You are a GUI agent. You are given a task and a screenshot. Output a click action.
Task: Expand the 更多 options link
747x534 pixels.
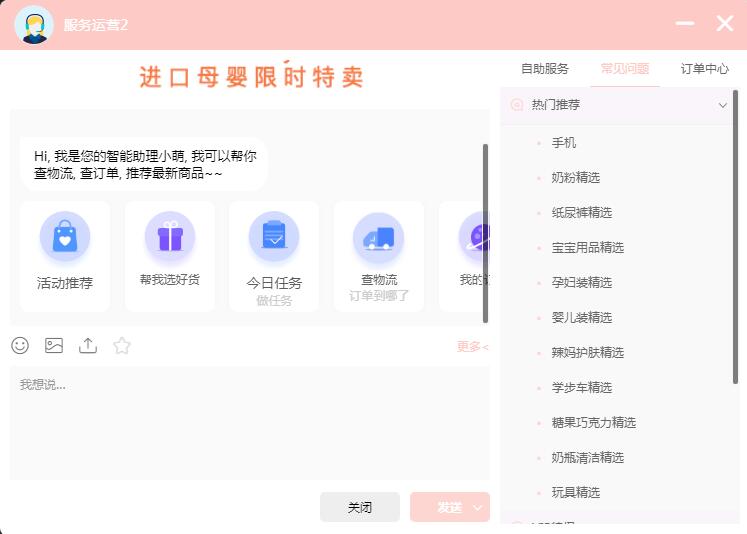[472, 346]
